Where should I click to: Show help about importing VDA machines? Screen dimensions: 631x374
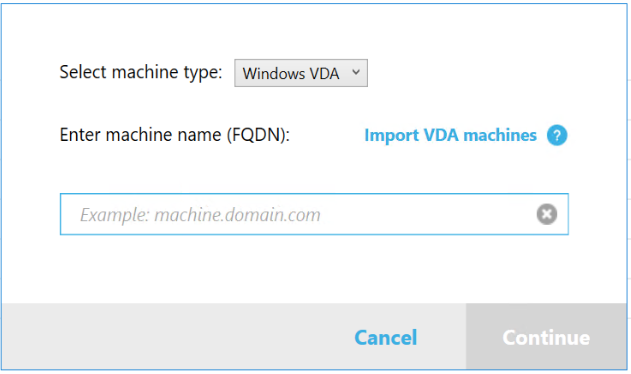pyautogui.click(x=557, y=135)
